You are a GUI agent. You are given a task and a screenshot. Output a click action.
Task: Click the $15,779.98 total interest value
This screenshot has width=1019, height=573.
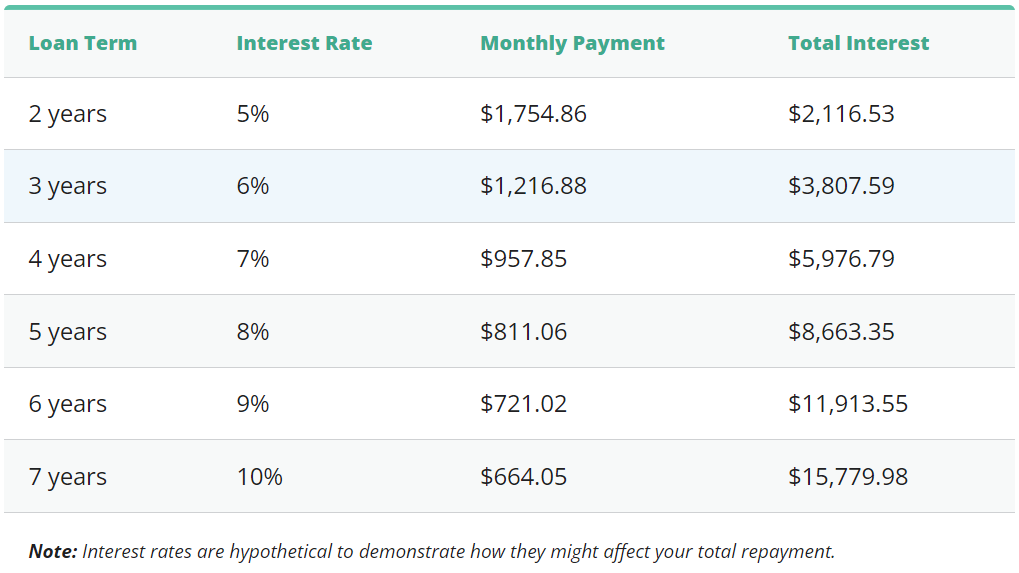[x=848, y=477]
